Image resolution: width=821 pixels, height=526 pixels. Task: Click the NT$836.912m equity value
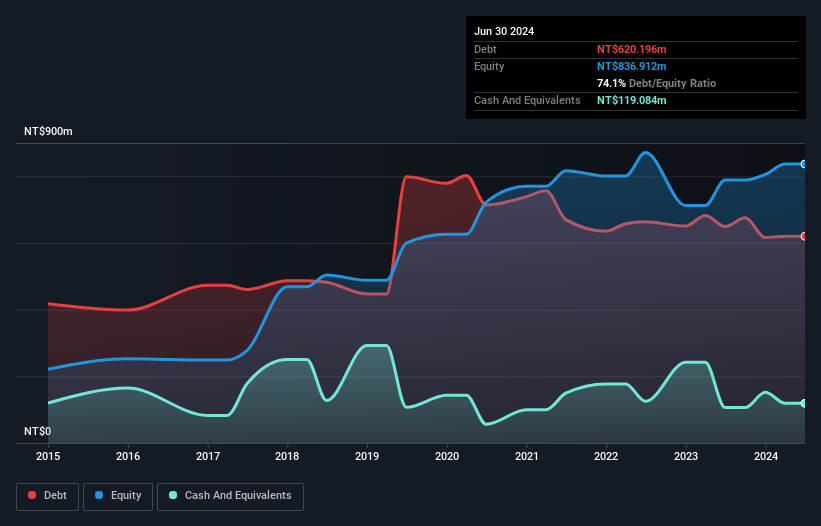(631, 66)
